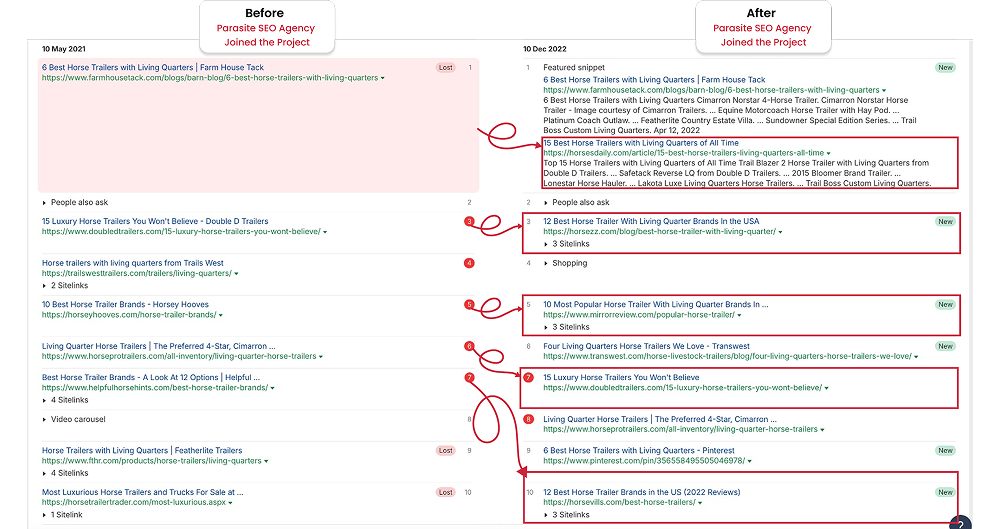1000x529 pixels.
Task: Click the Lost badge on horsetrailertrader.com result
Action: click(445, 492)
